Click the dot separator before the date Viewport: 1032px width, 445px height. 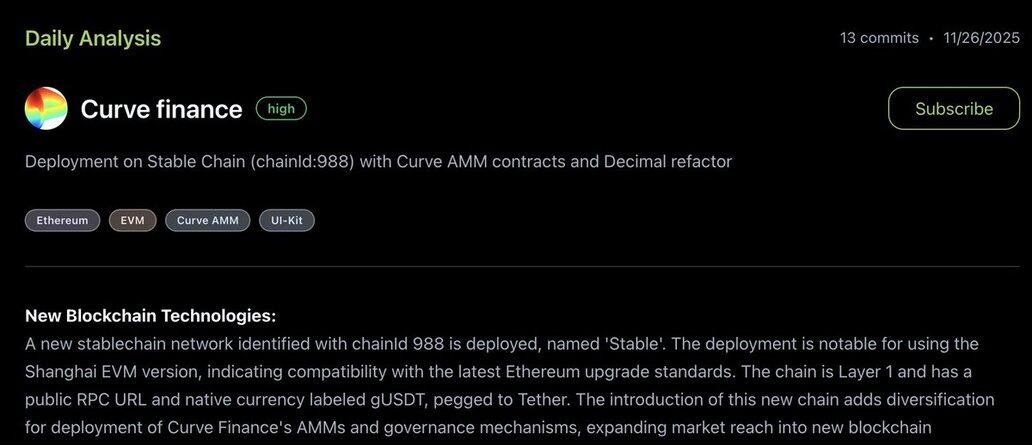click(x=931, y=38)
